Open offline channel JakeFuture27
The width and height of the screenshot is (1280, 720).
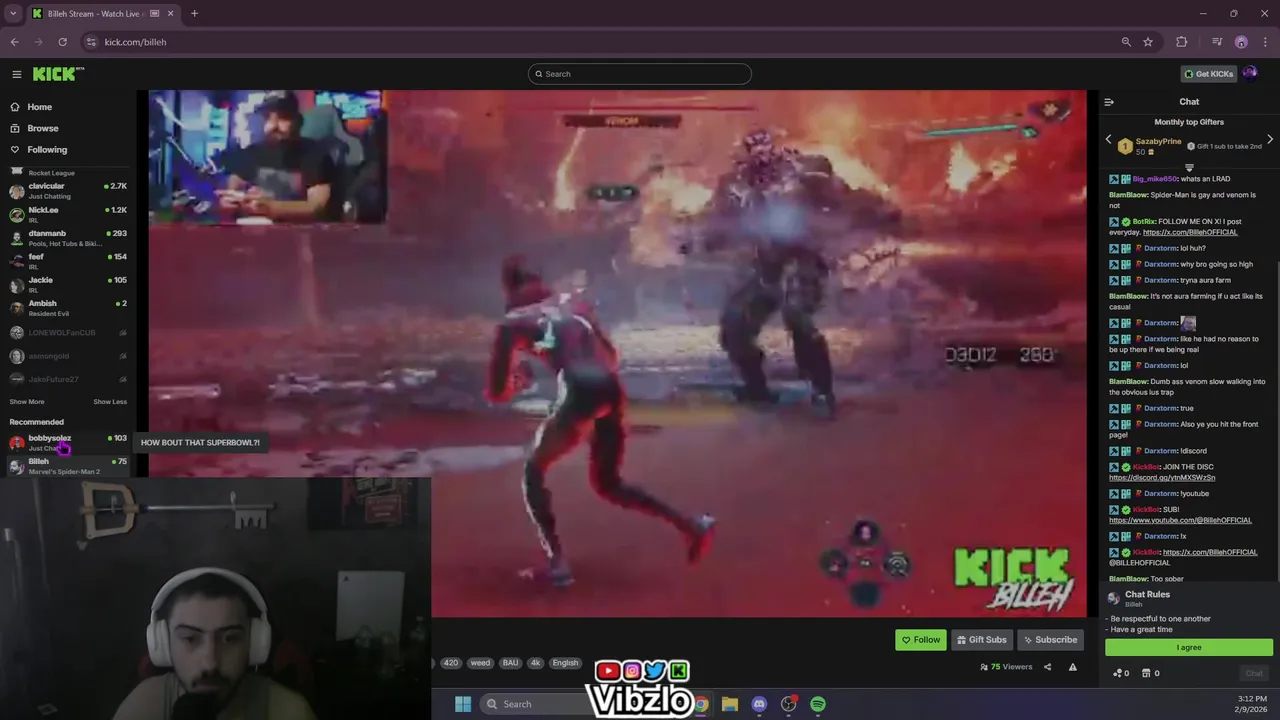point(68,379)
